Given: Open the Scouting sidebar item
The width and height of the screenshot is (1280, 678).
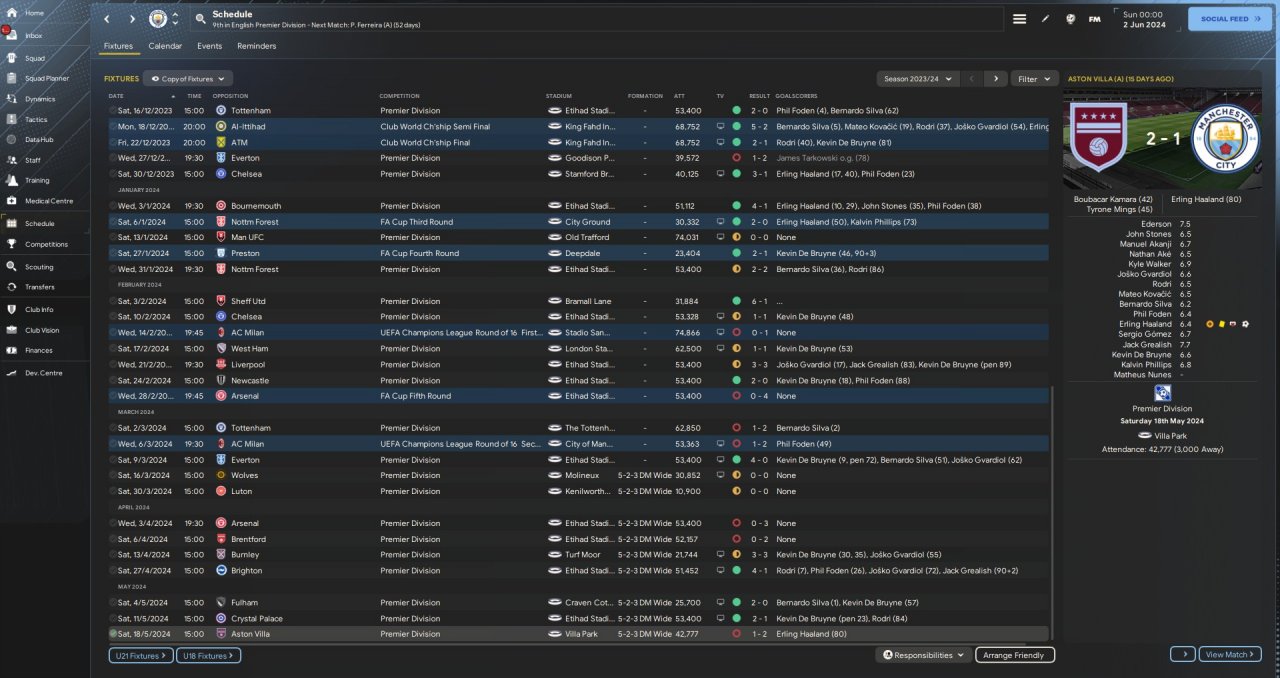Looking at the screenshot, I should point(39,267).
